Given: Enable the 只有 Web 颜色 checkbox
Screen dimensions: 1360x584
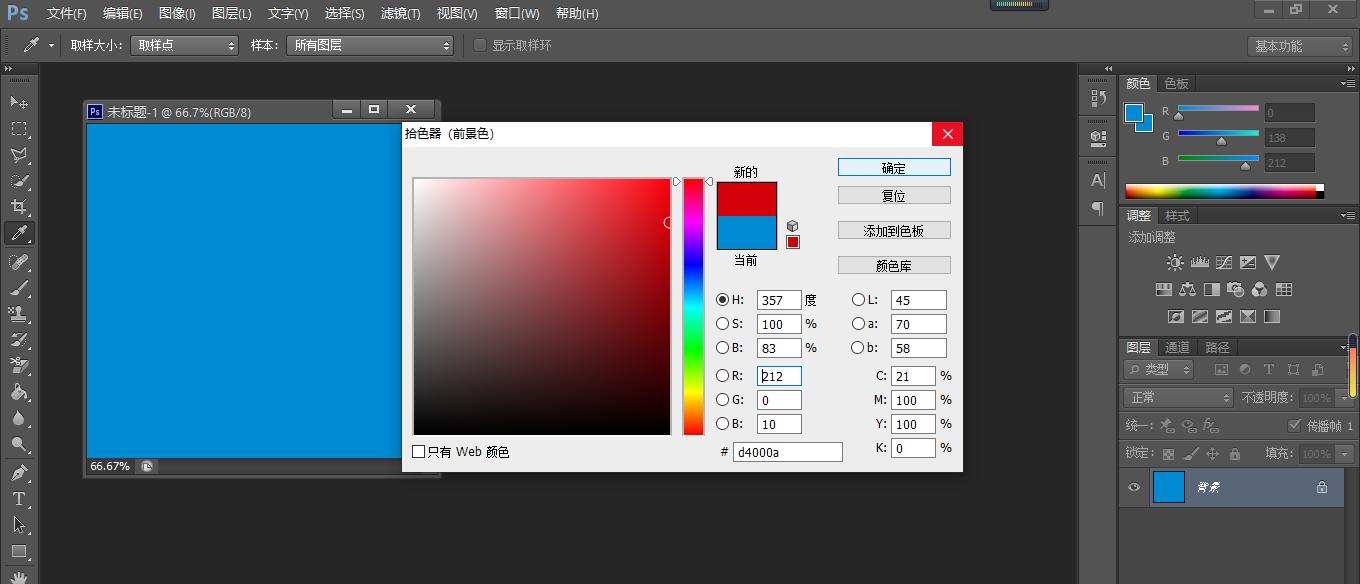Looking at the screenshot, I should [419, 452].
